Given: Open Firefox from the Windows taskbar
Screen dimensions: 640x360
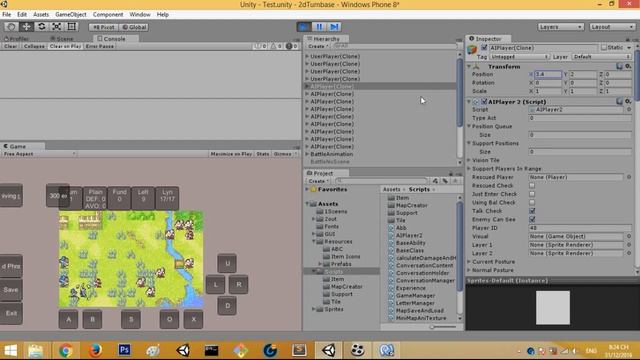Looking at the screenshot, I should point(95,350).
